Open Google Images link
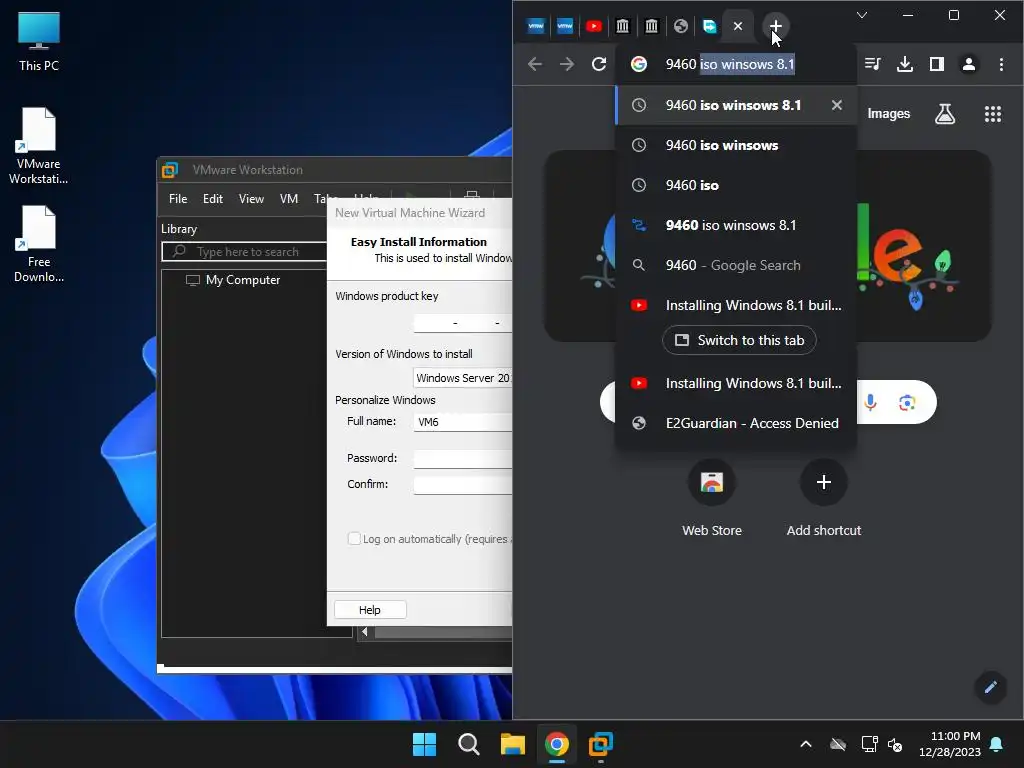The height and width of the screenshot is (768, 1024). pos(888,114)
